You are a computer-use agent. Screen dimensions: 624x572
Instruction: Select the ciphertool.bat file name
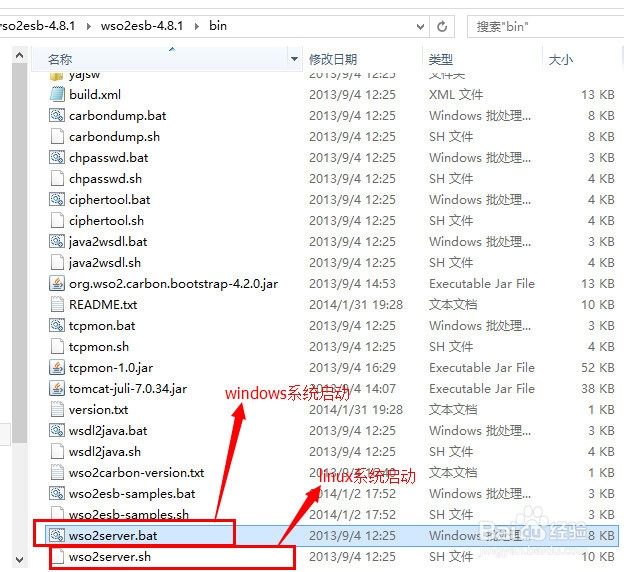[109, 200]
